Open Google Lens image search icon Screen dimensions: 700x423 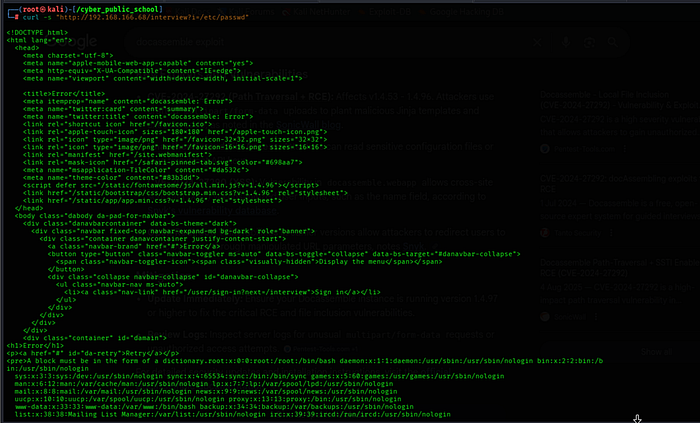[x=589, y=42]
